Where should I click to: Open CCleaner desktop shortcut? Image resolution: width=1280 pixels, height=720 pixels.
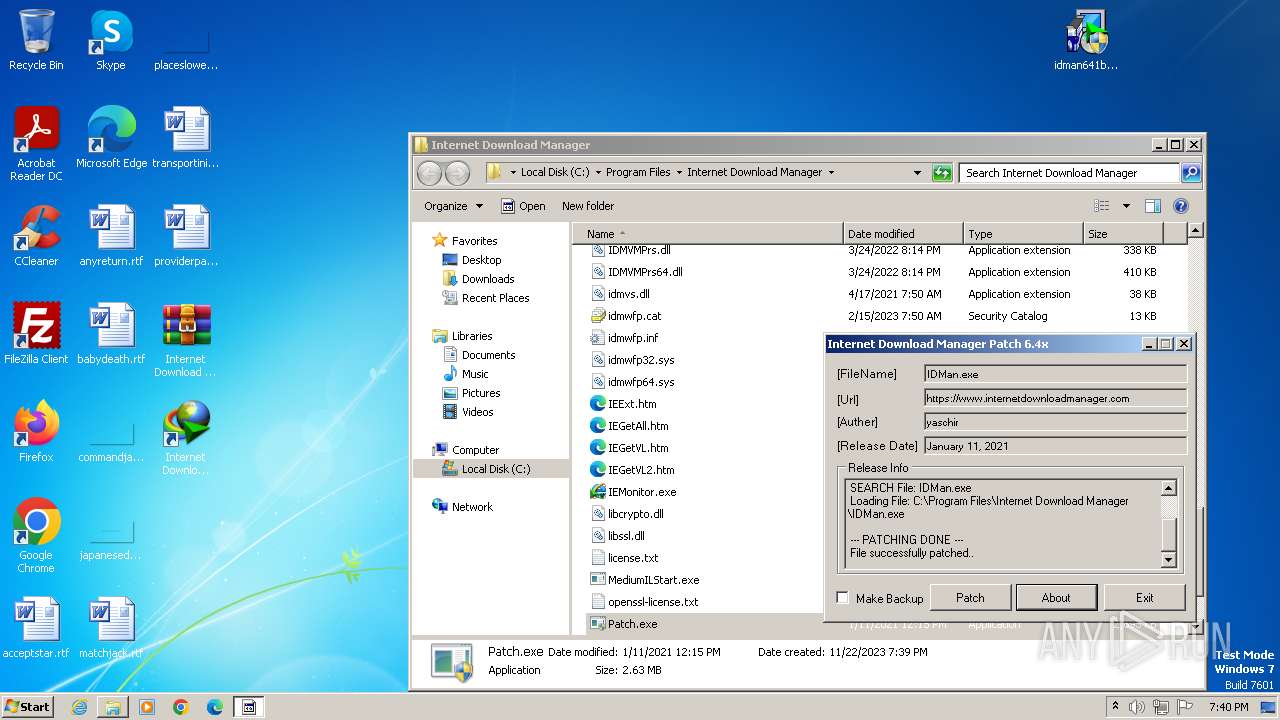click(x=36, y=236)
